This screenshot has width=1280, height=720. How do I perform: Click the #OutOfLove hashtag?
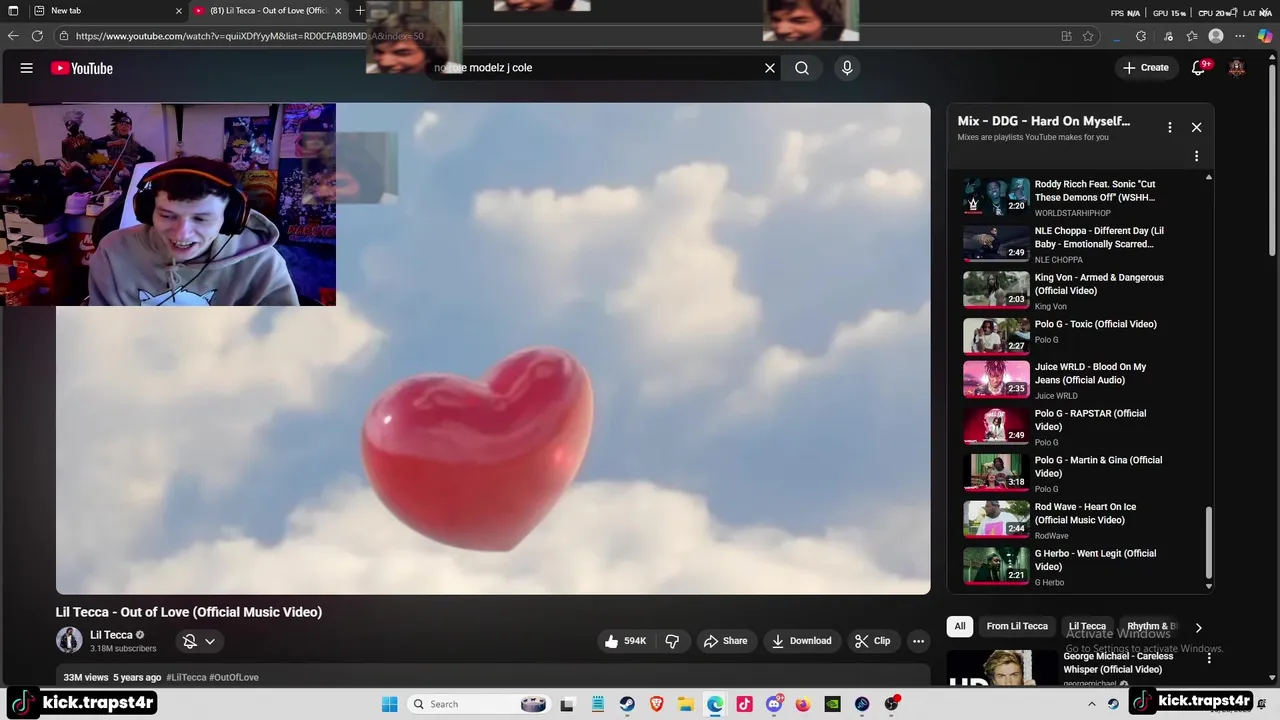pyautogui.click(x=234, y=677)
